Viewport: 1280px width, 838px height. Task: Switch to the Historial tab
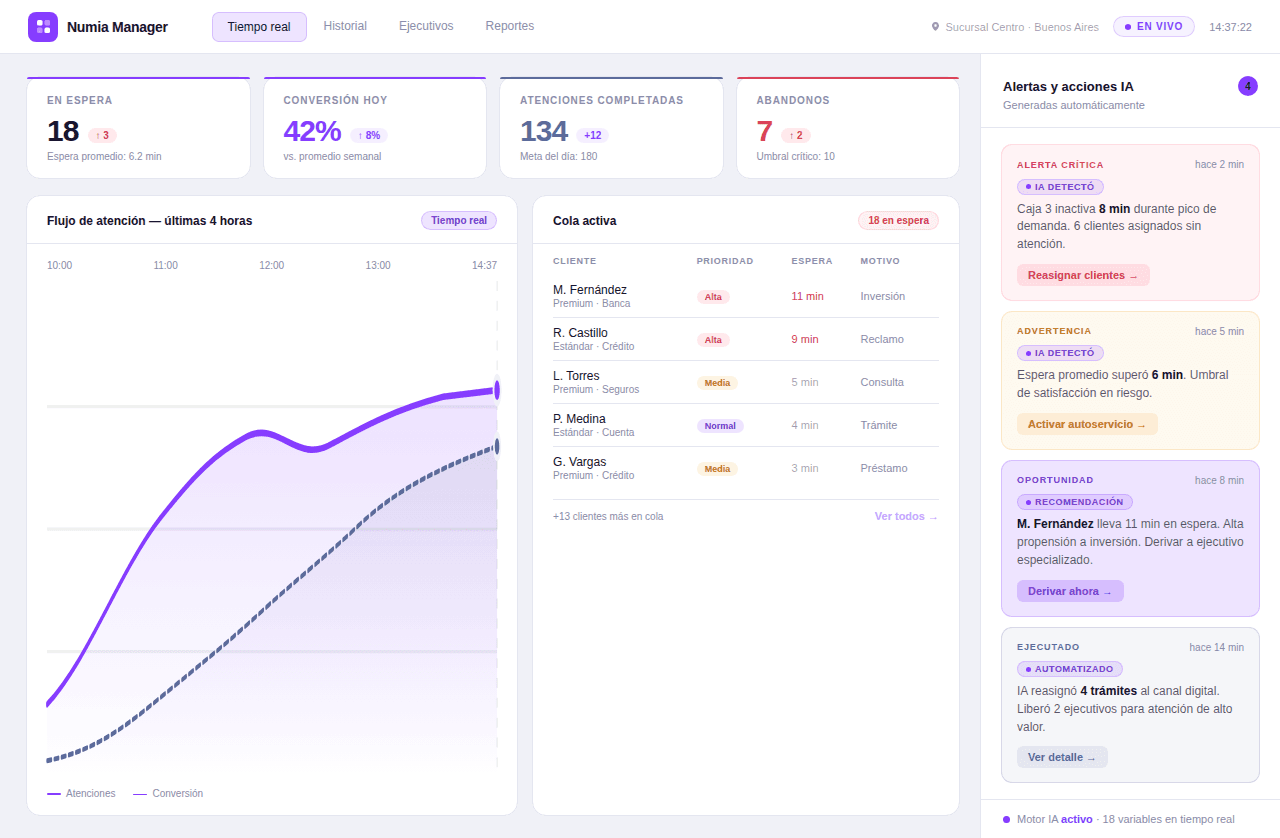(x=345, y=26)
